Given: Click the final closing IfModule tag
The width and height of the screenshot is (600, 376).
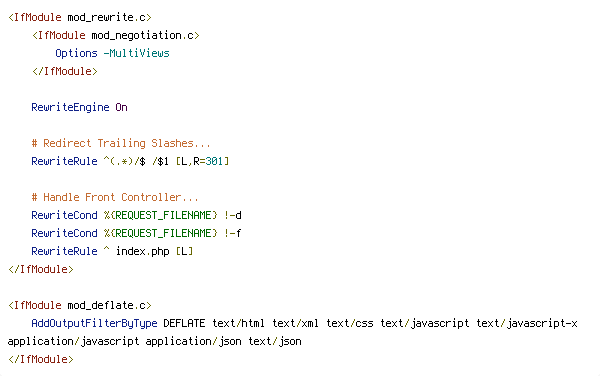Looking at the screenshot, I should 41,360.
